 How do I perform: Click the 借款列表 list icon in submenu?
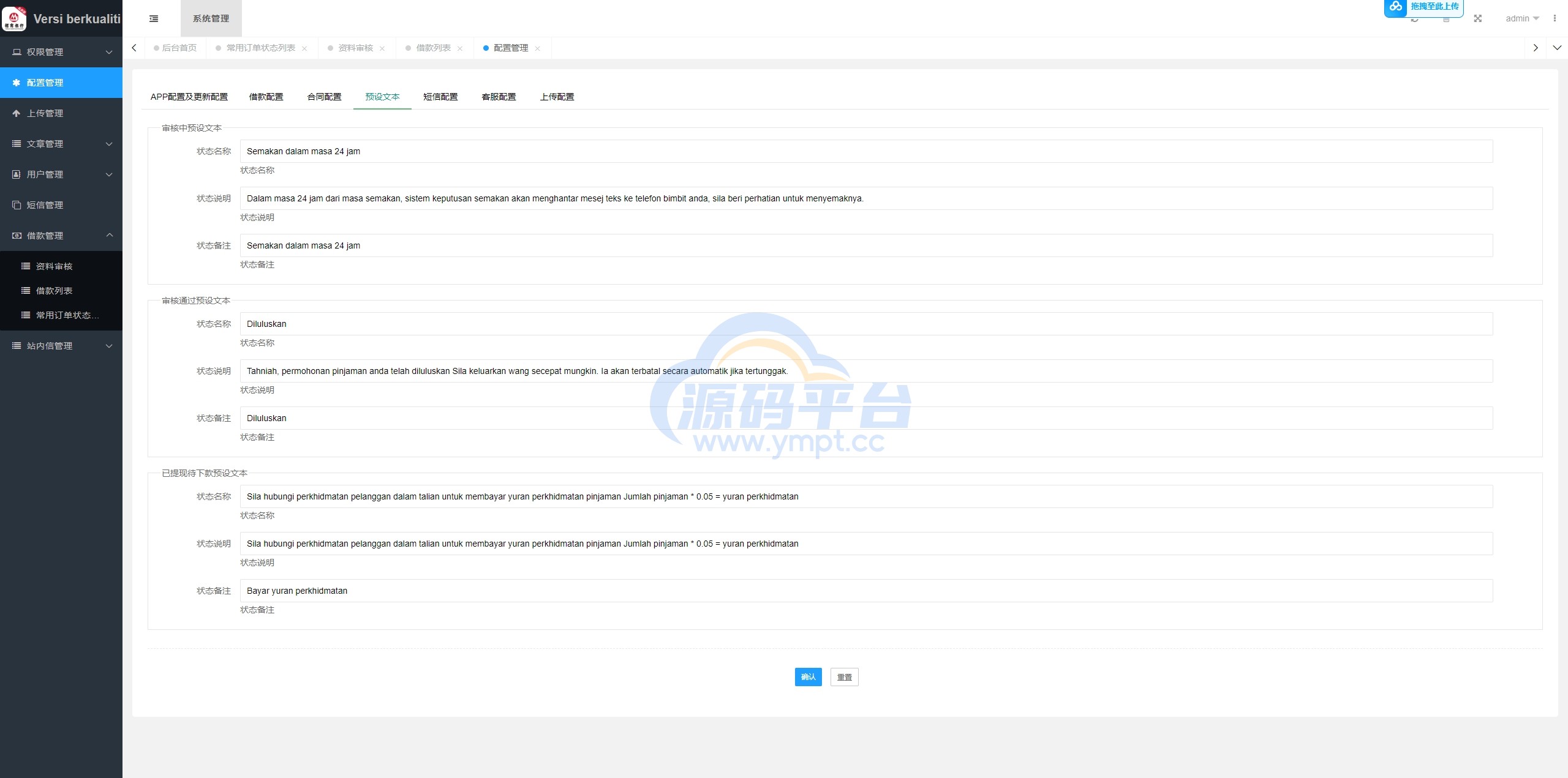point(26,291)
